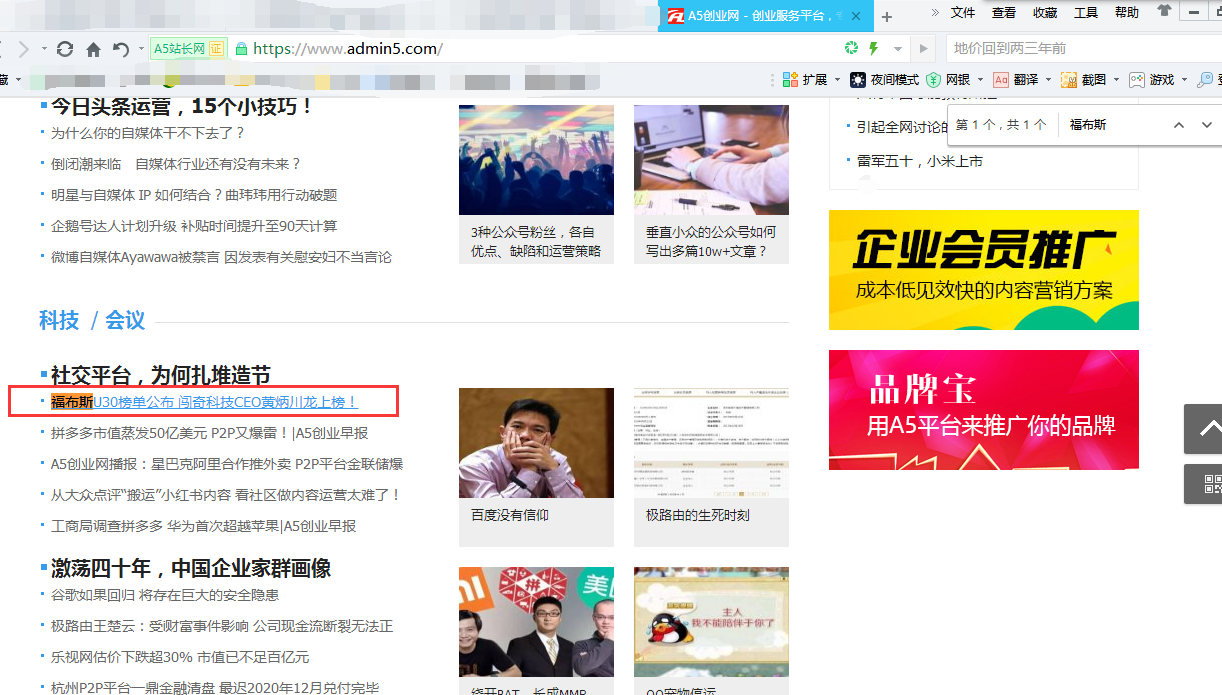Click the page refresh icon
The height and width of the screenshot is (695, 1222).
pos(65,49)
